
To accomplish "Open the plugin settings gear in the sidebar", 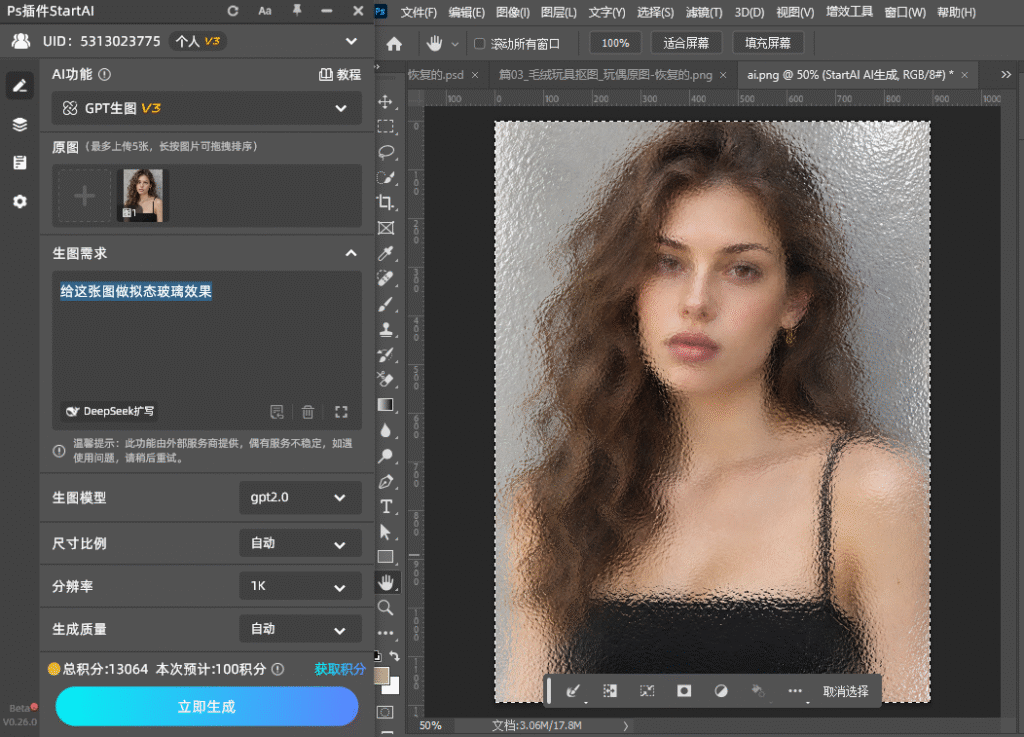I will coord(20,202).
